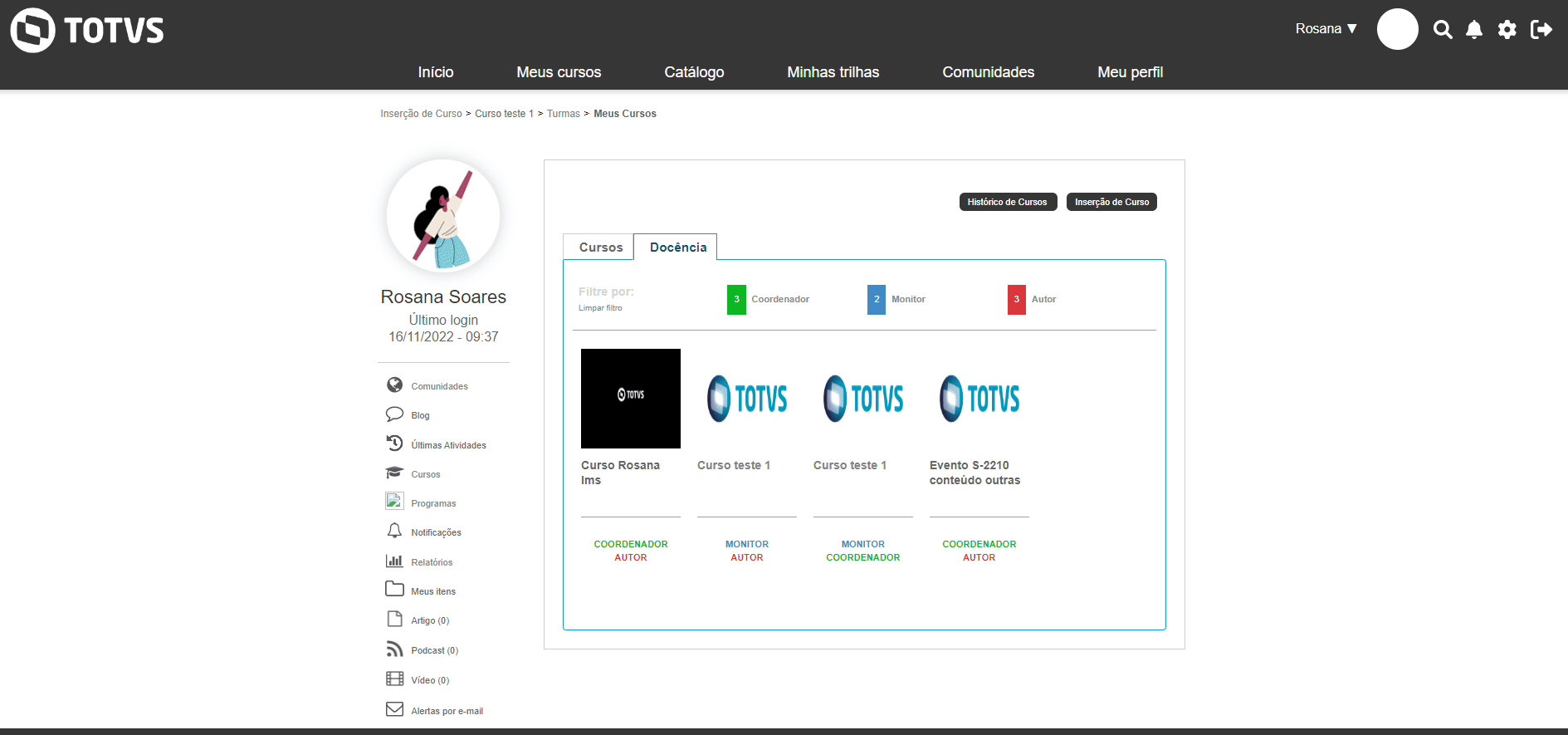Click the Cursos graduation cap icon
Image resolution: width=1568 pixels, height=735 pixels.
tap(394, 473)
